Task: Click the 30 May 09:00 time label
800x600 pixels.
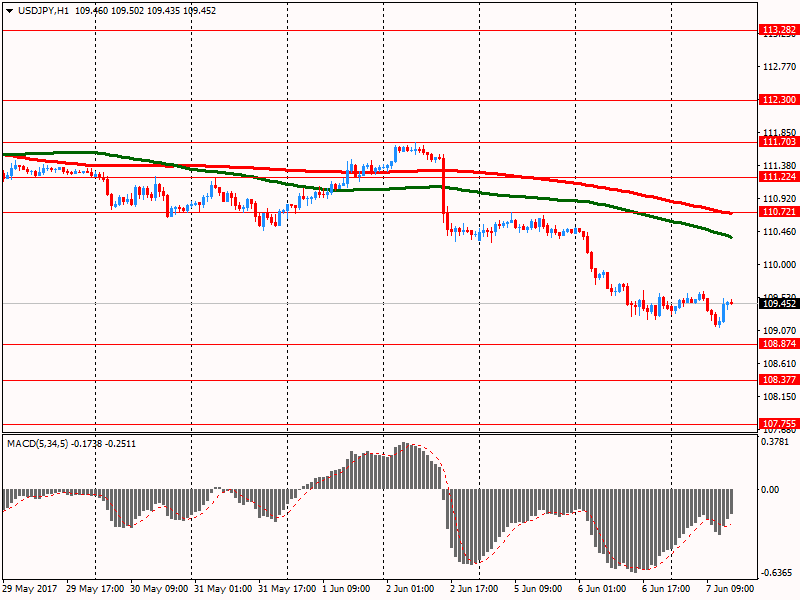Action: pos(159,589)
